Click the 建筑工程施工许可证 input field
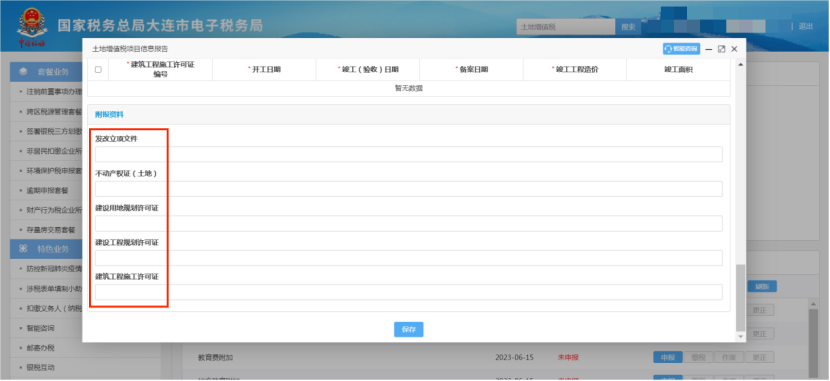Screen dimensions: 830x381 pos(409,292)
